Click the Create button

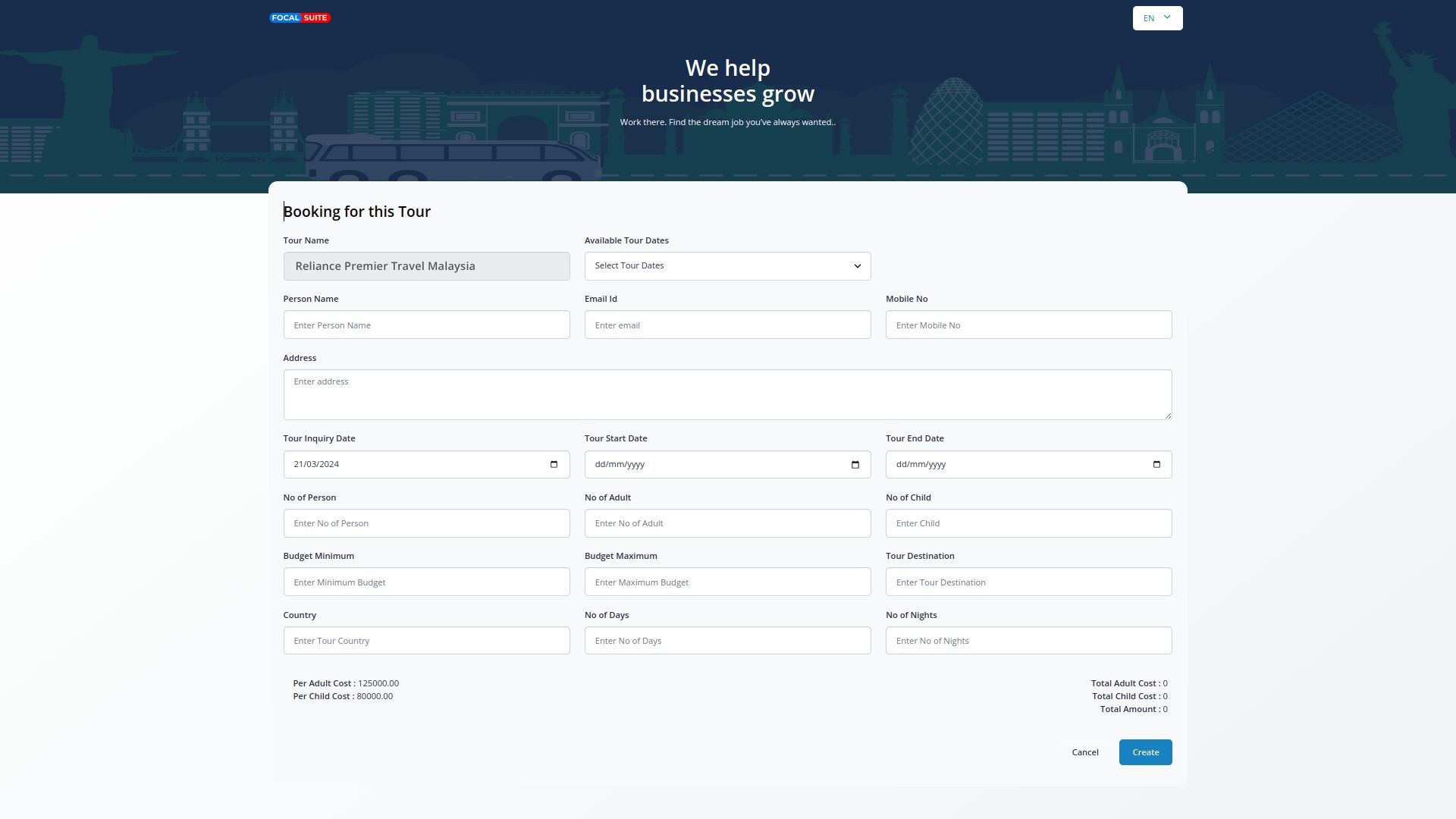[1144, 752]
